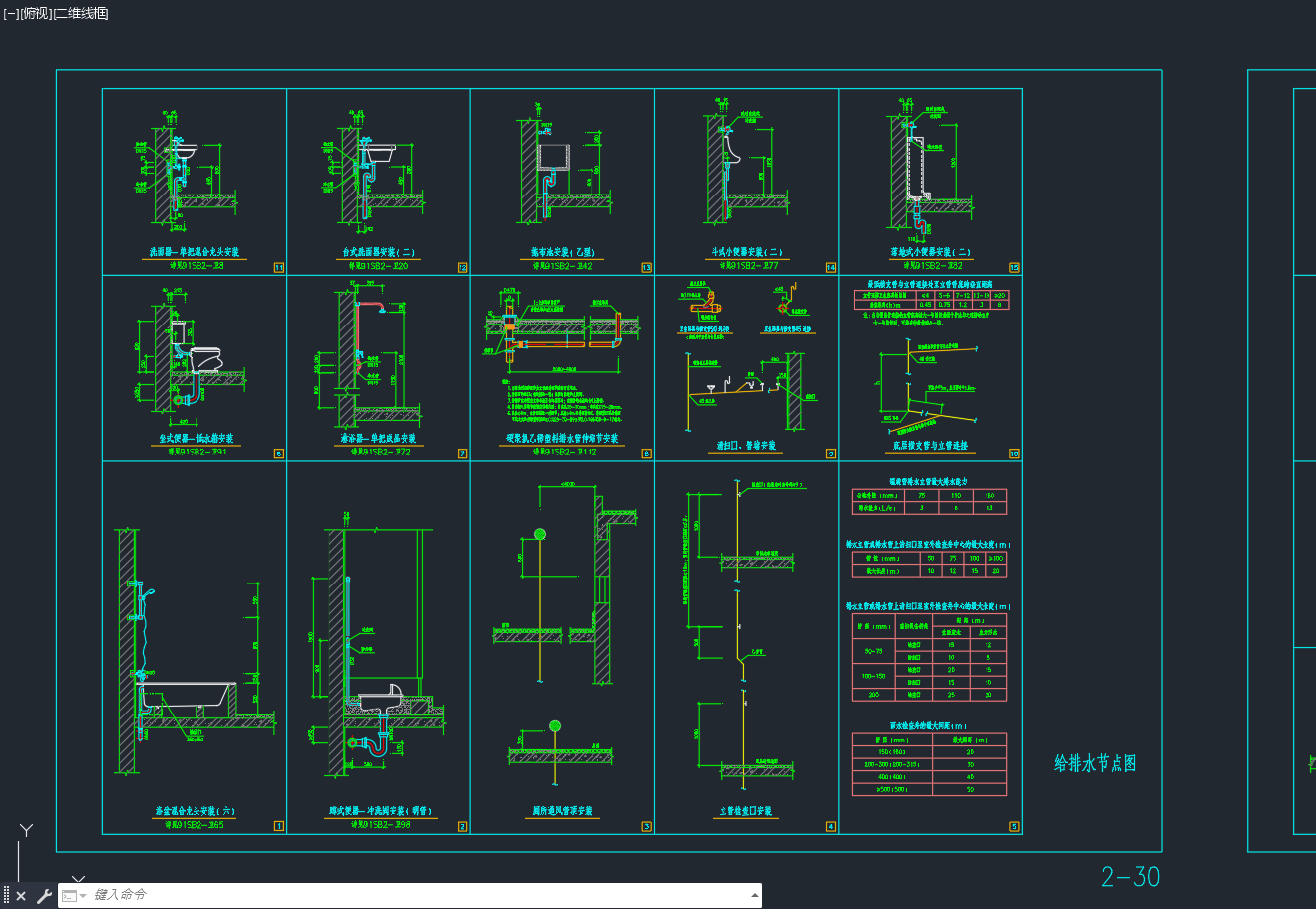Grab the command line drag handle

click(6, 896)
